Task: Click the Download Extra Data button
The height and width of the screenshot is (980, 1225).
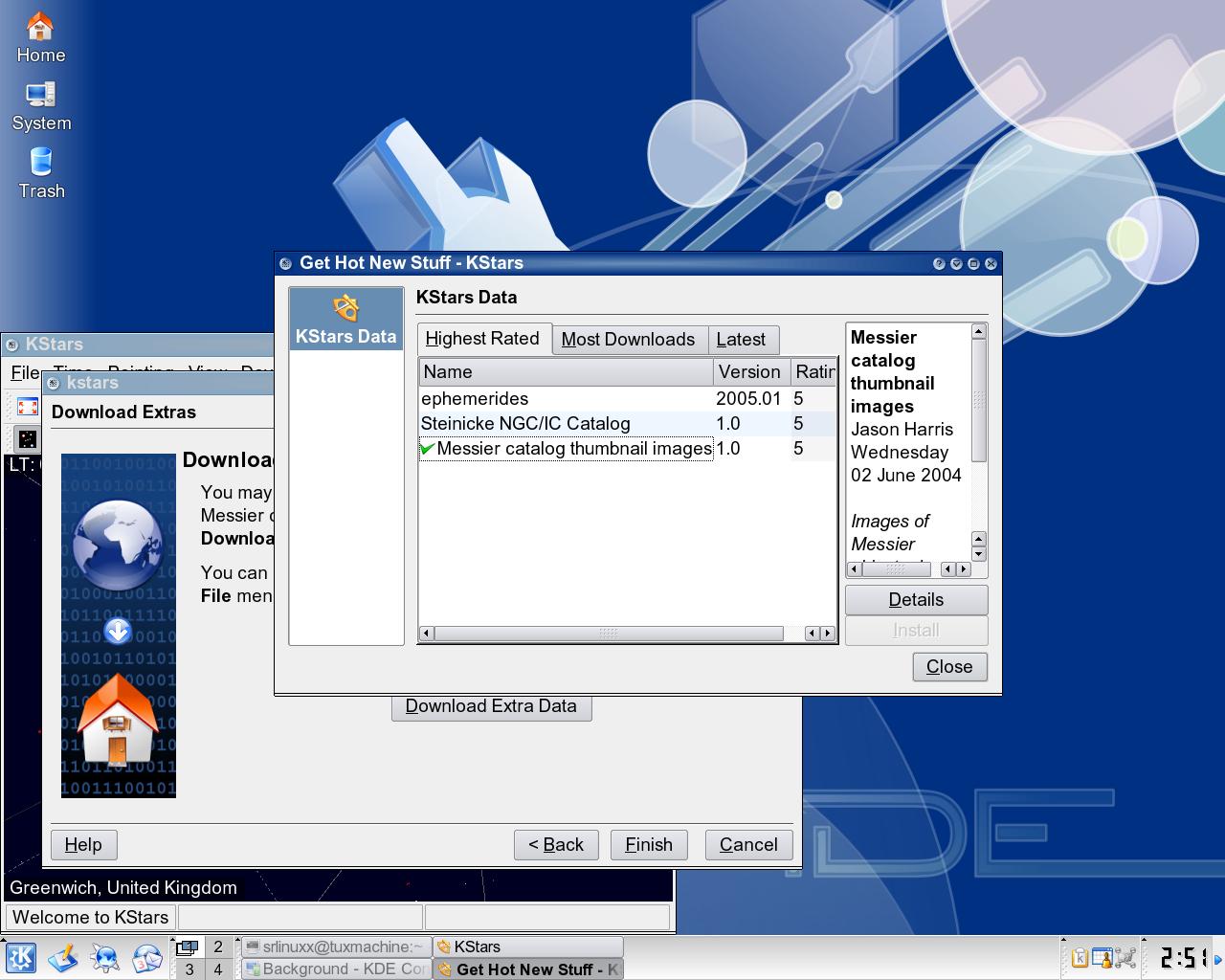Action: coord(491,707)
